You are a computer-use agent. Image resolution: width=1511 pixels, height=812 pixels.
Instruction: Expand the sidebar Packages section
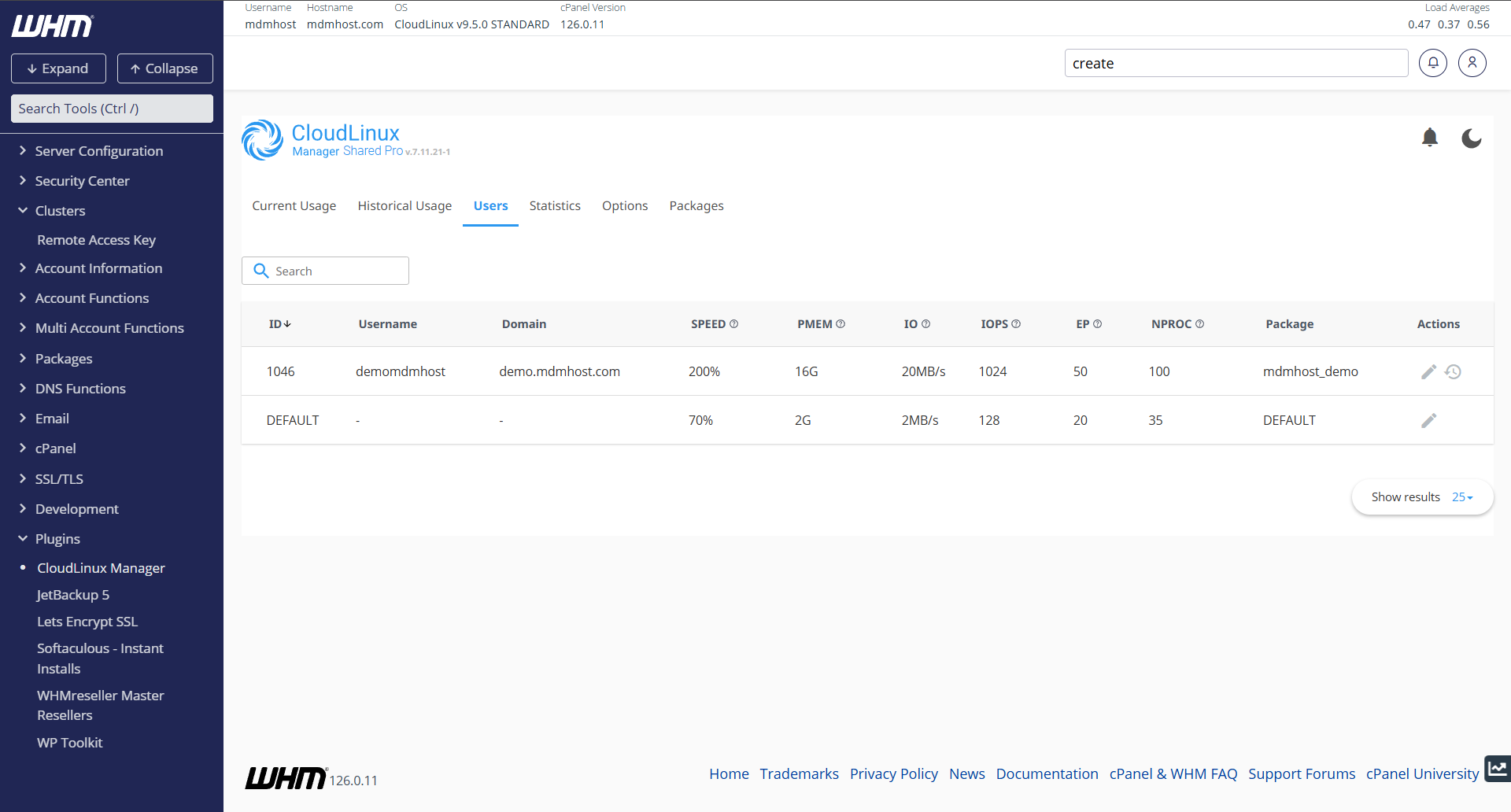56,359
